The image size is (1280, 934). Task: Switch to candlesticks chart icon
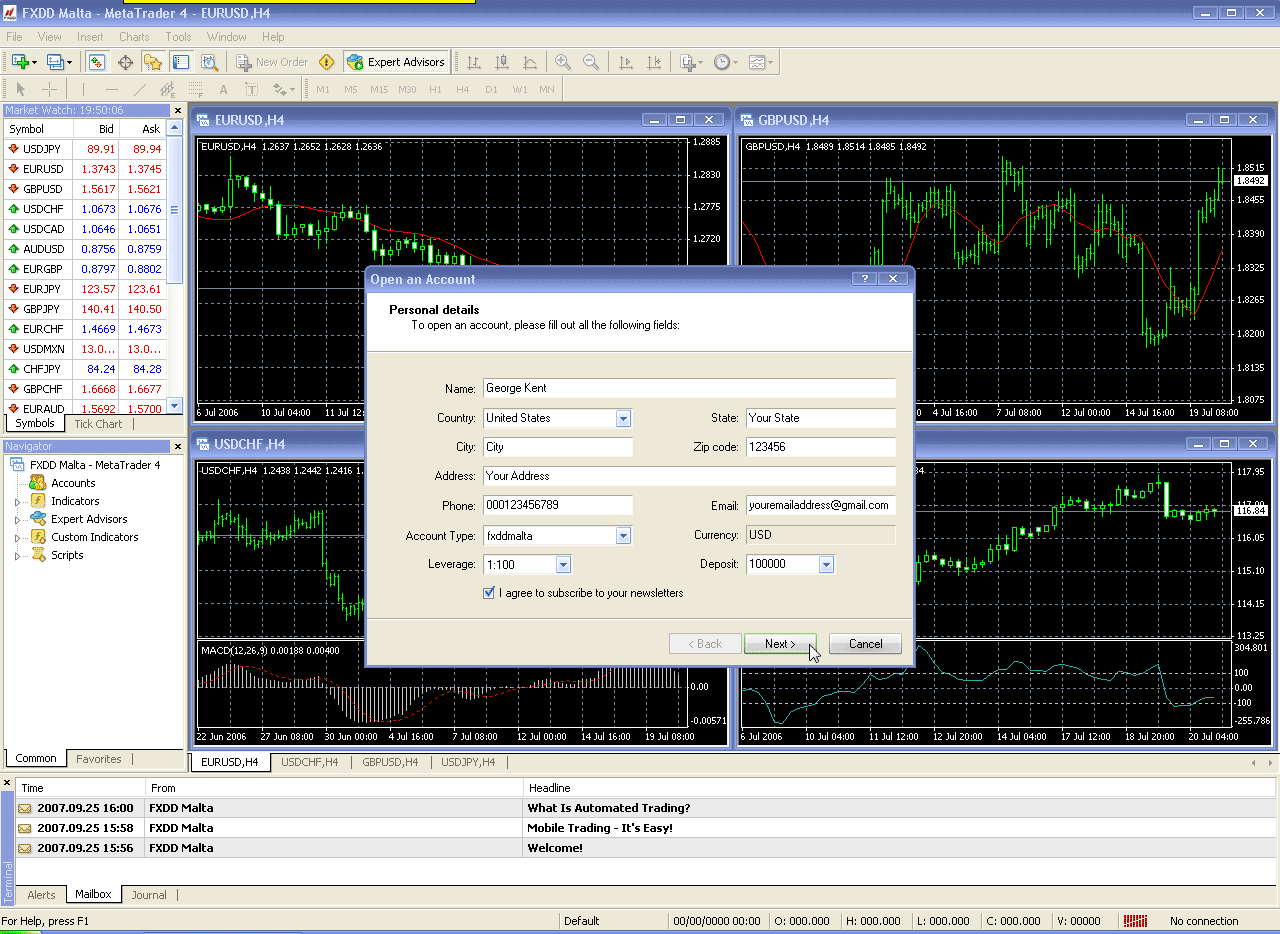[x=501, y=62]
